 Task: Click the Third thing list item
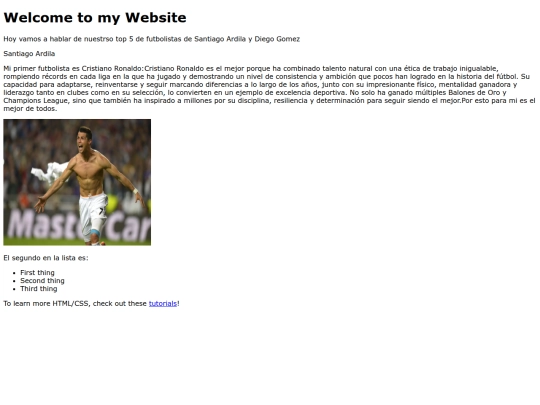(39, 289)
